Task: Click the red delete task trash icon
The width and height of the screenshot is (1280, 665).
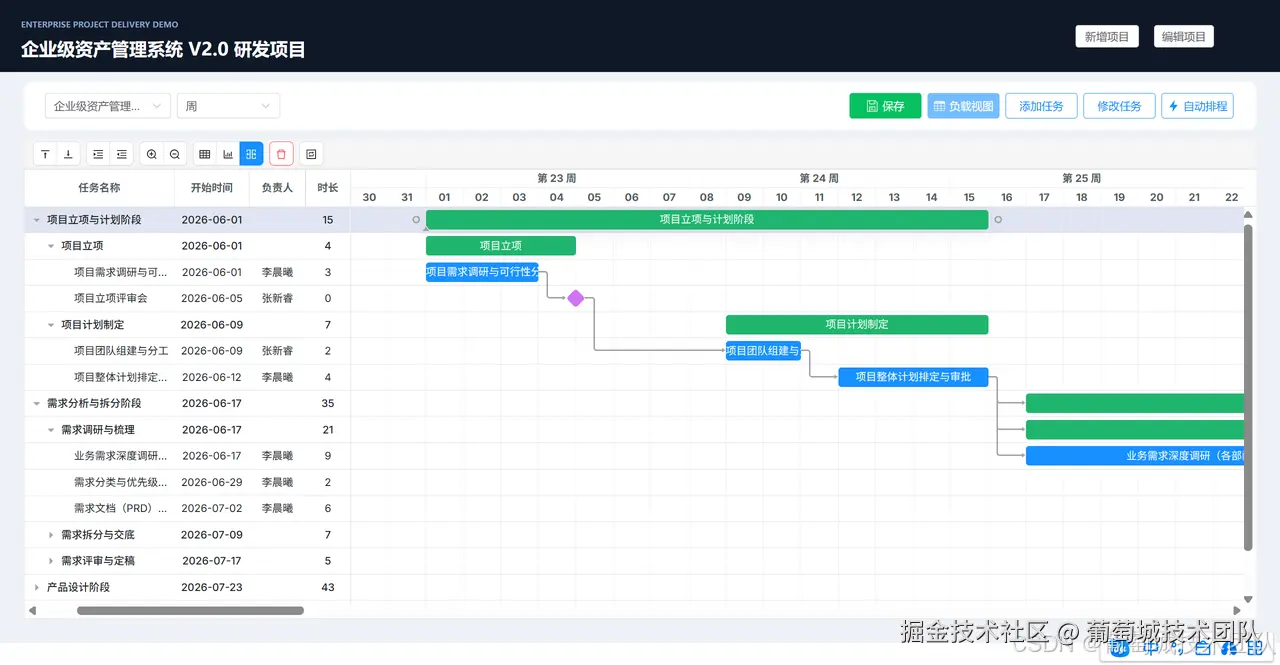Action: pos(281,154)
